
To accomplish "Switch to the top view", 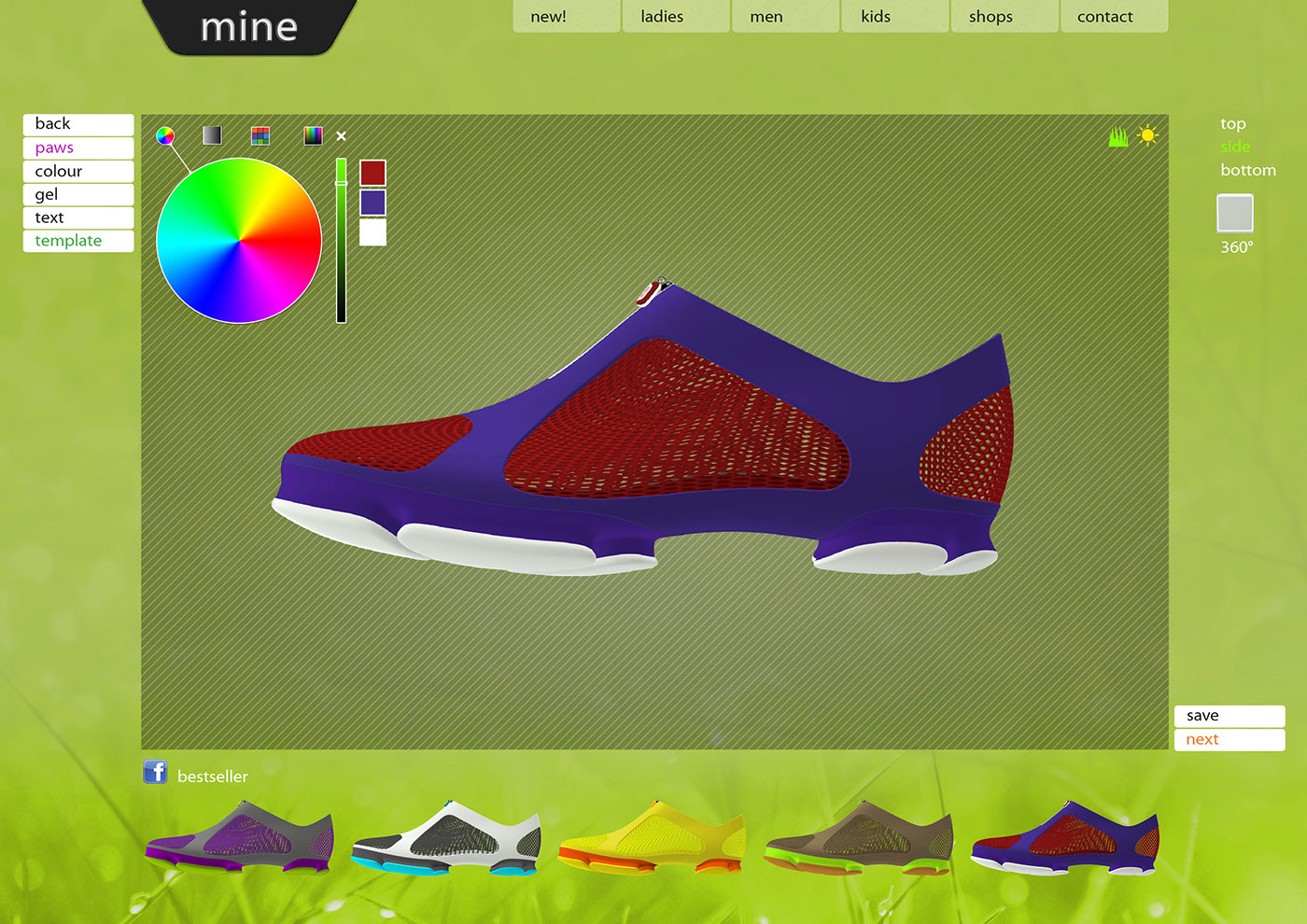I will pyautogui.click(x=1234, y=122).
